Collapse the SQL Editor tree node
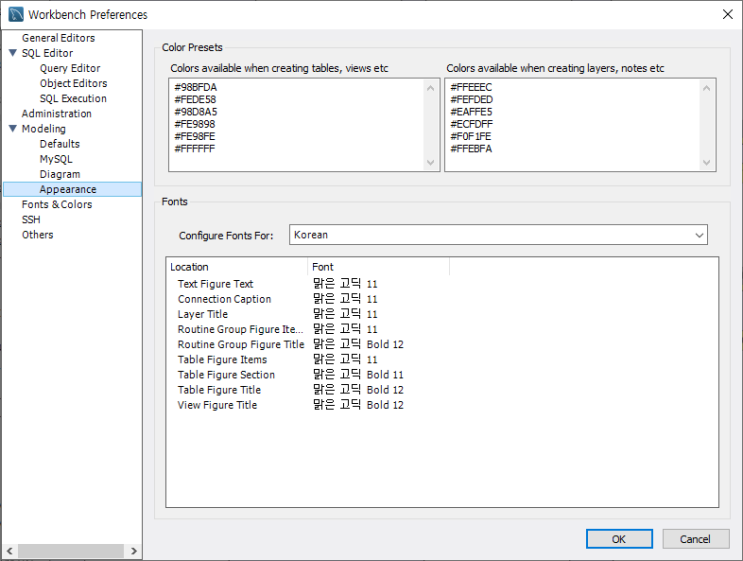Image resolution: width=743 pixels, height=561 pixels. [x=13, y=54]
